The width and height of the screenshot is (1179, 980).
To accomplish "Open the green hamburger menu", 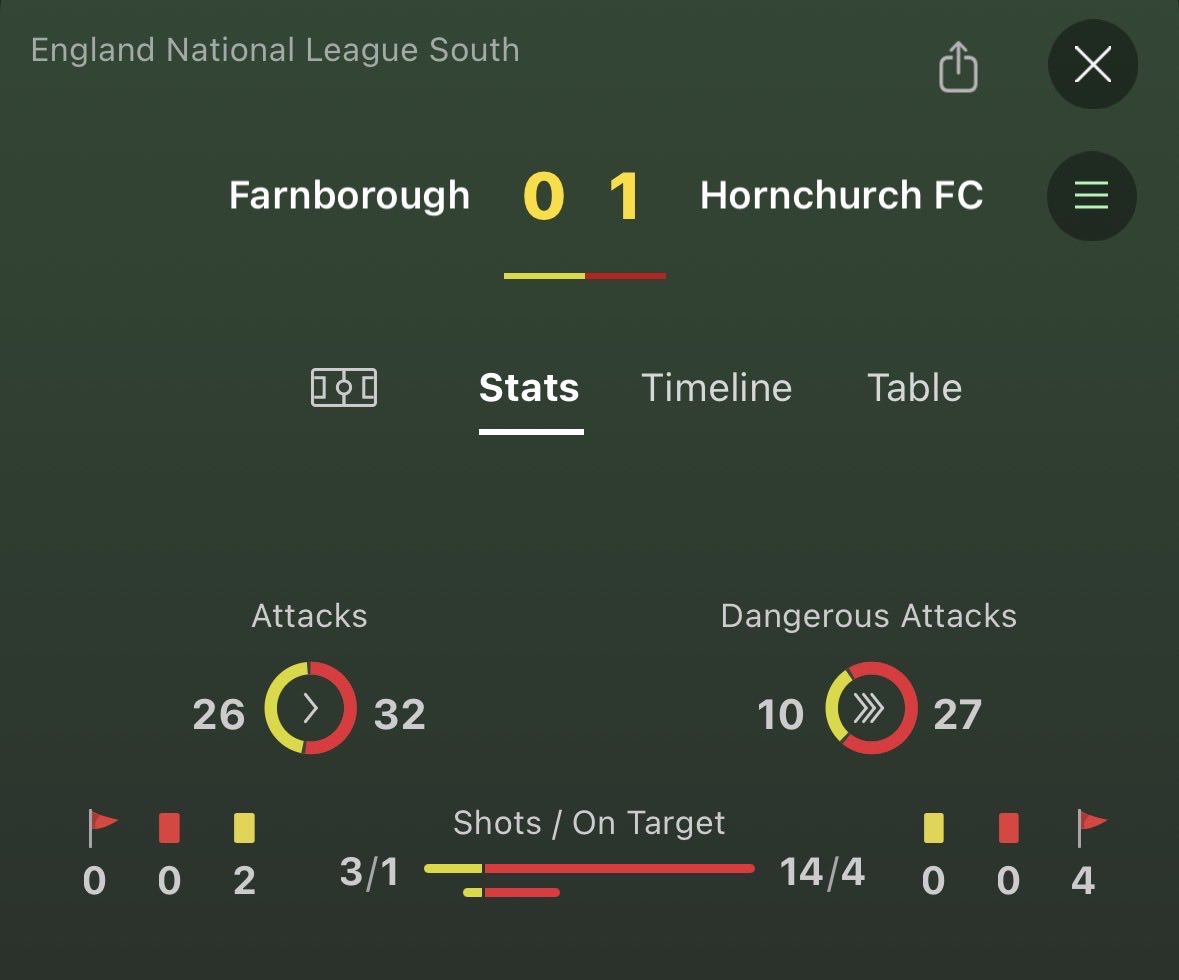I will tap(1091, 196).
